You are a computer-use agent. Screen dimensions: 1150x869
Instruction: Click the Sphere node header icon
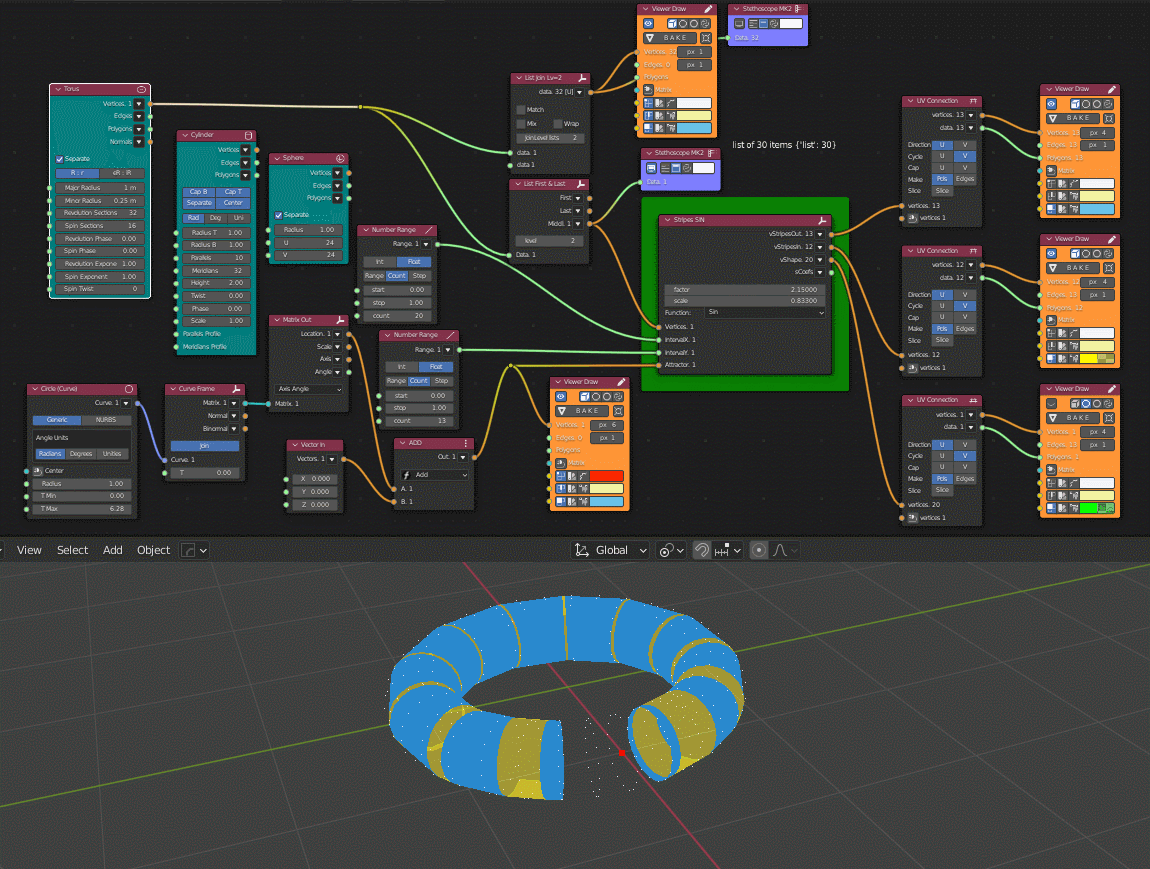point(340,158)
